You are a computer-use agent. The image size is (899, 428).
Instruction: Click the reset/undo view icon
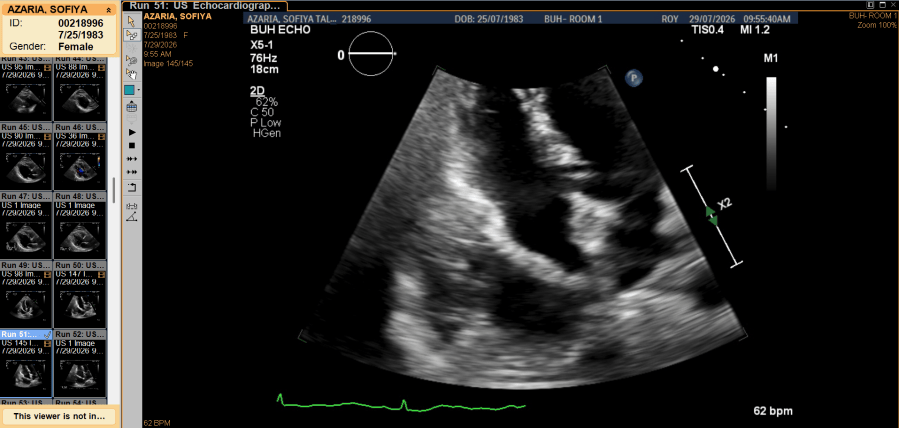pyautogui.click(x=131, y=187)
